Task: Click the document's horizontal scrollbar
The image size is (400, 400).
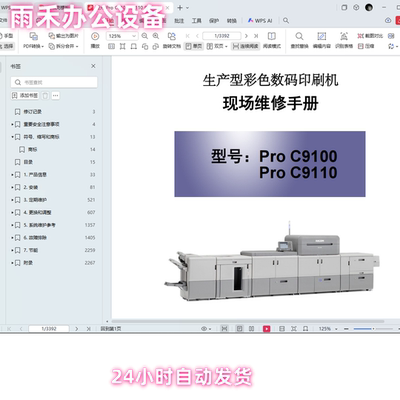Action: coord(247,321)
